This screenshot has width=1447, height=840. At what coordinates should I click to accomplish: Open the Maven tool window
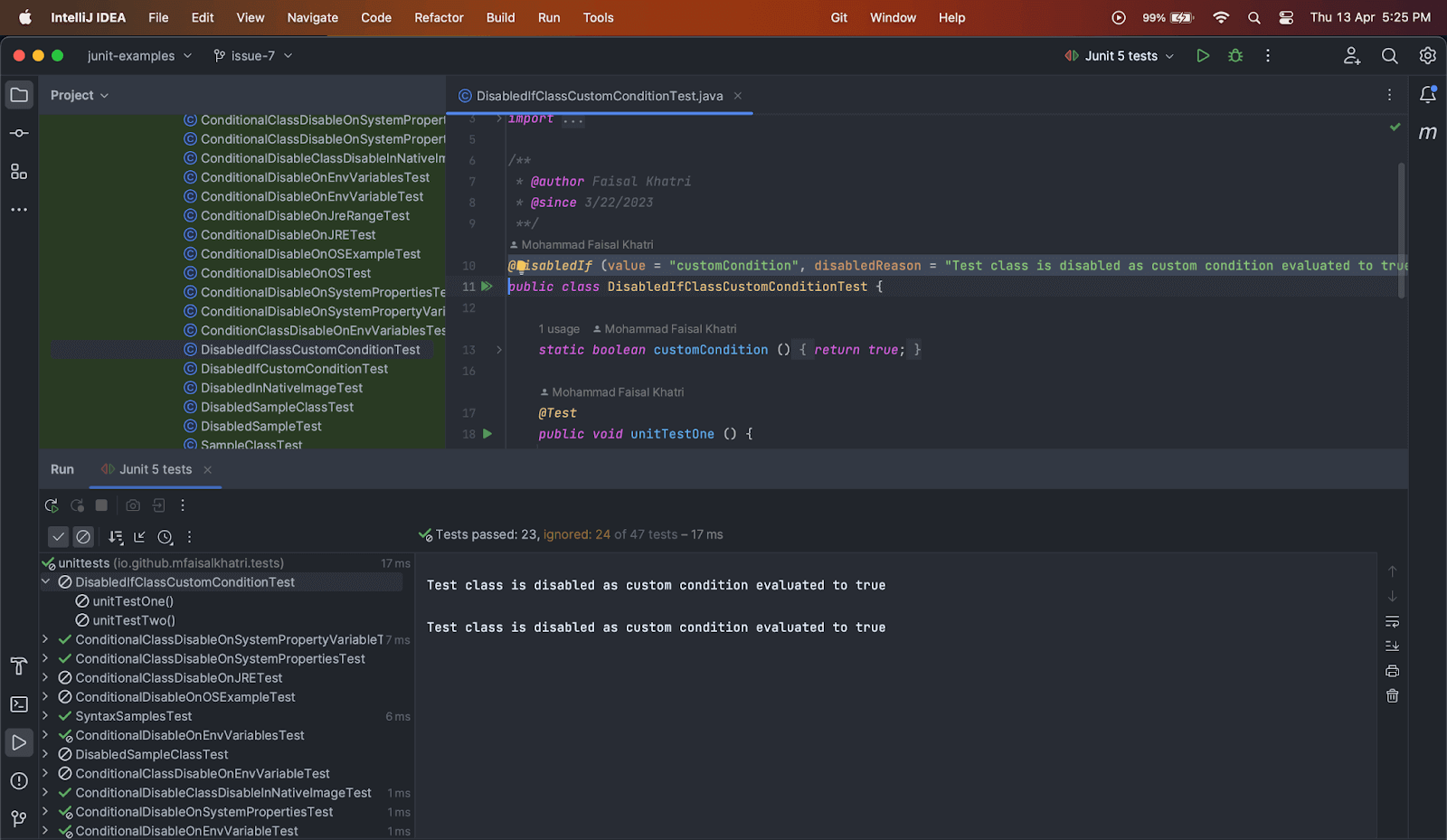click(x=1427, y=133)
